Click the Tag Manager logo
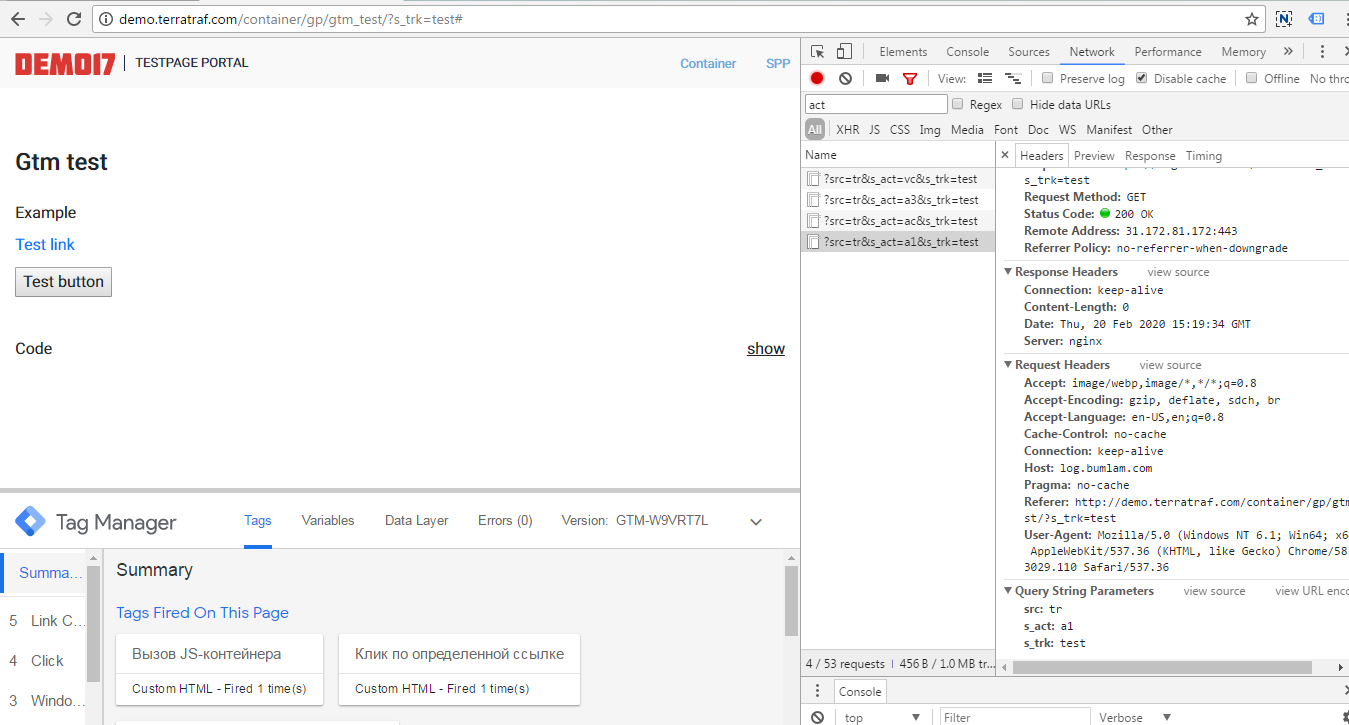The image size is (1349, 725). [29, 521]
